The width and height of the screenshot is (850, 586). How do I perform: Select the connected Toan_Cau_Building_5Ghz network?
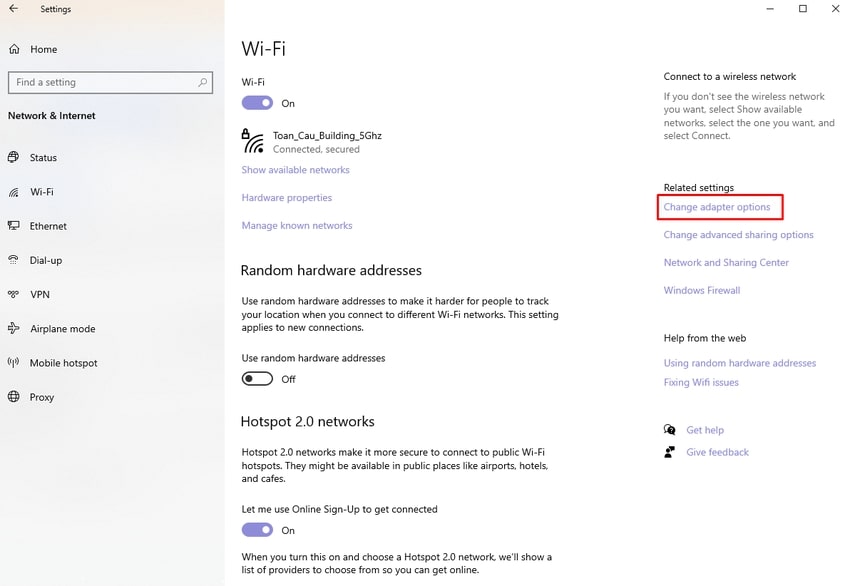click(326, 141)
